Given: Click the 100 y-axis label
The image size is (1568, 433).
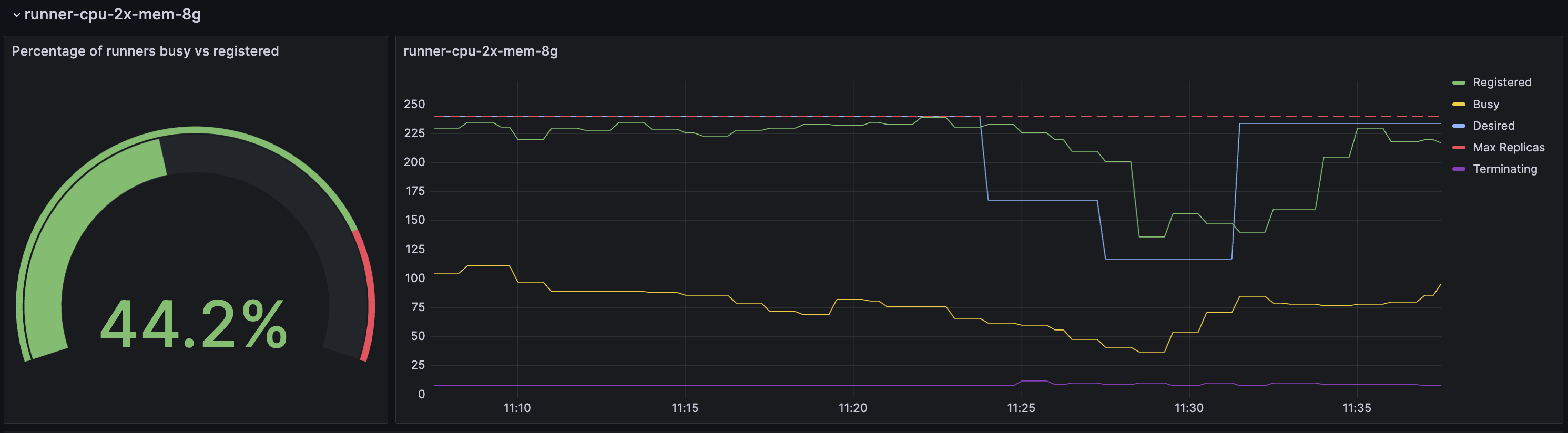Looking at the screenshot, I should (415, 278).
